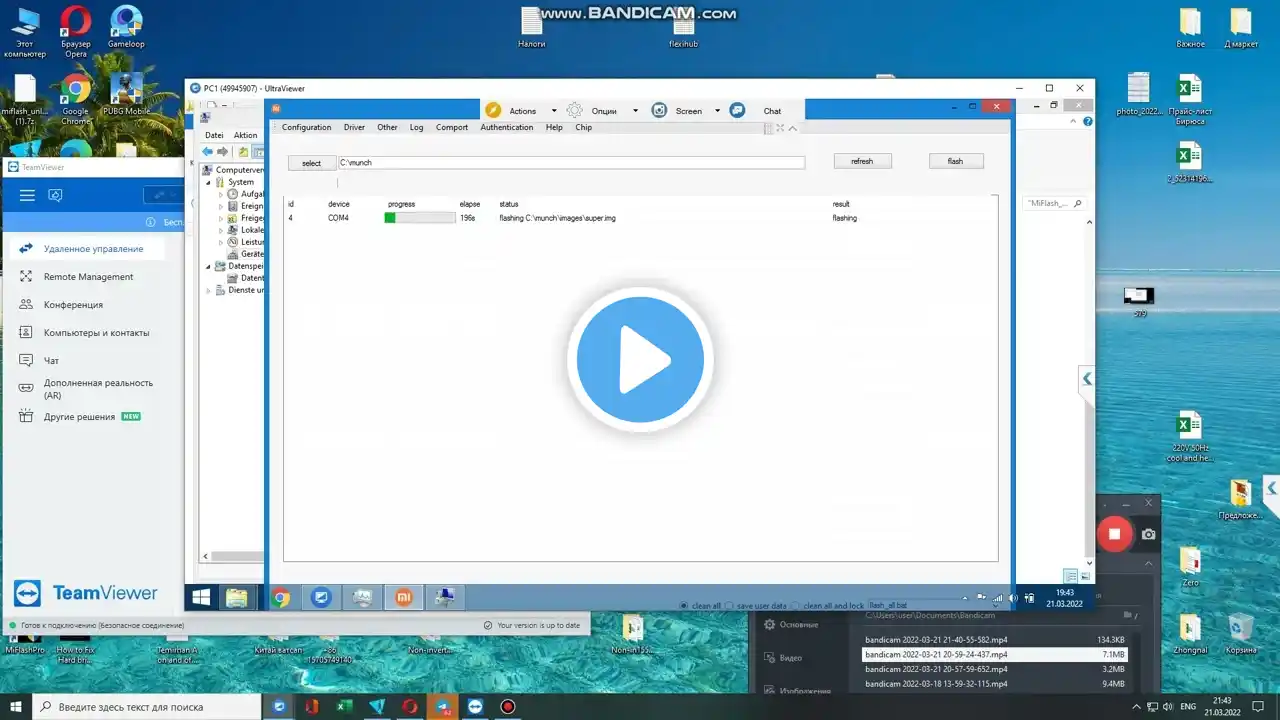Viewport: 1280px width, 720px height.
Task: Open the Видео tab in Bandicam
Action: (783, 658)
